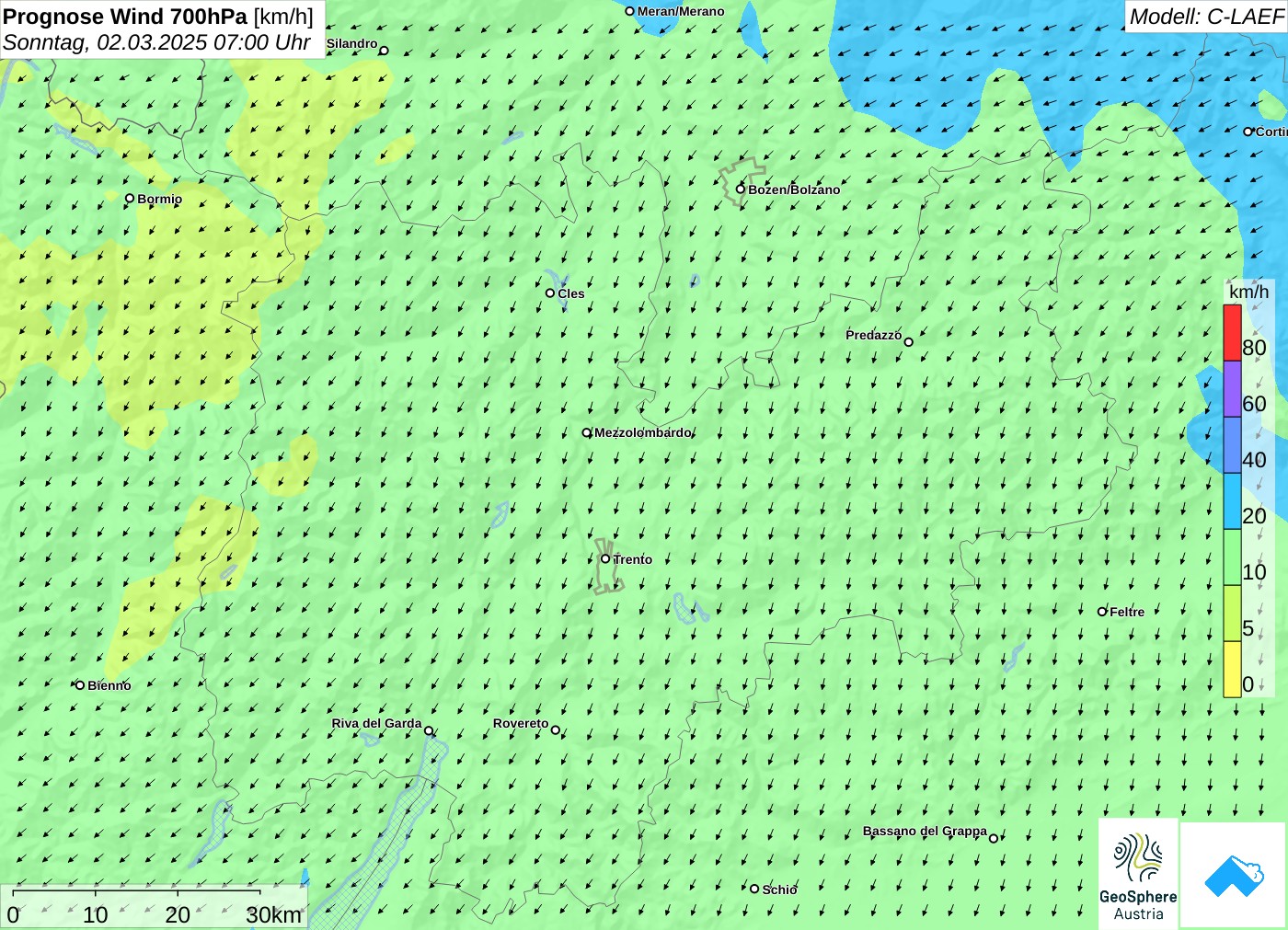Click the red 80 km/h legend swatch
This screenshot has height=930, width=1288.
(x=1232, y=333)
